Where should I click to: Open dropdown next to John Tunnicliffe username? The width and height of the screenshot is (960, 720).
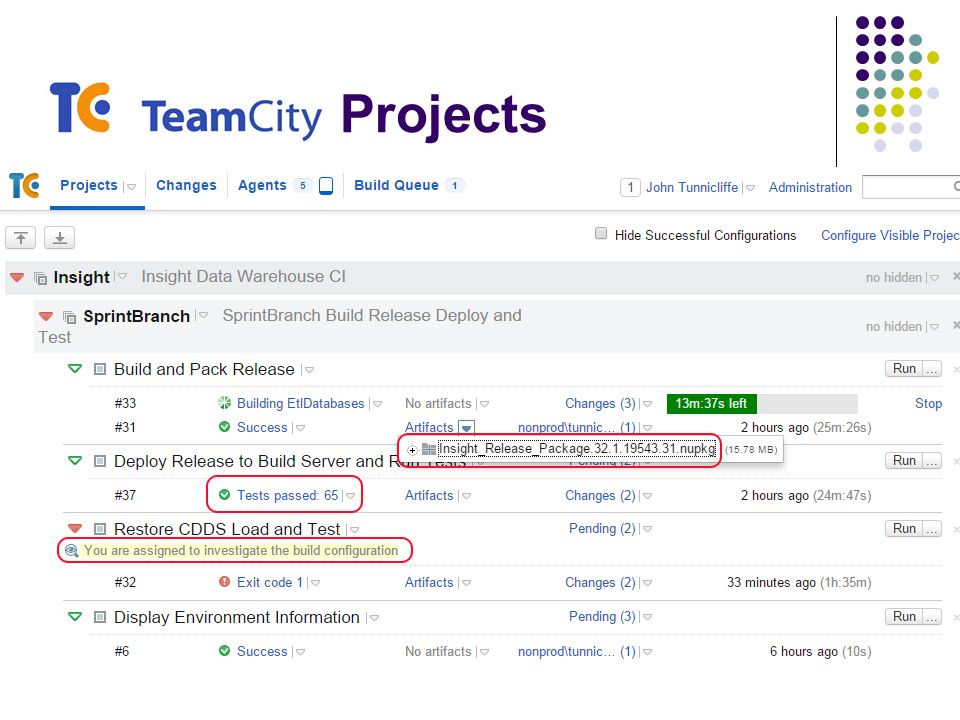pyautogui.click(x=750, y=188)
